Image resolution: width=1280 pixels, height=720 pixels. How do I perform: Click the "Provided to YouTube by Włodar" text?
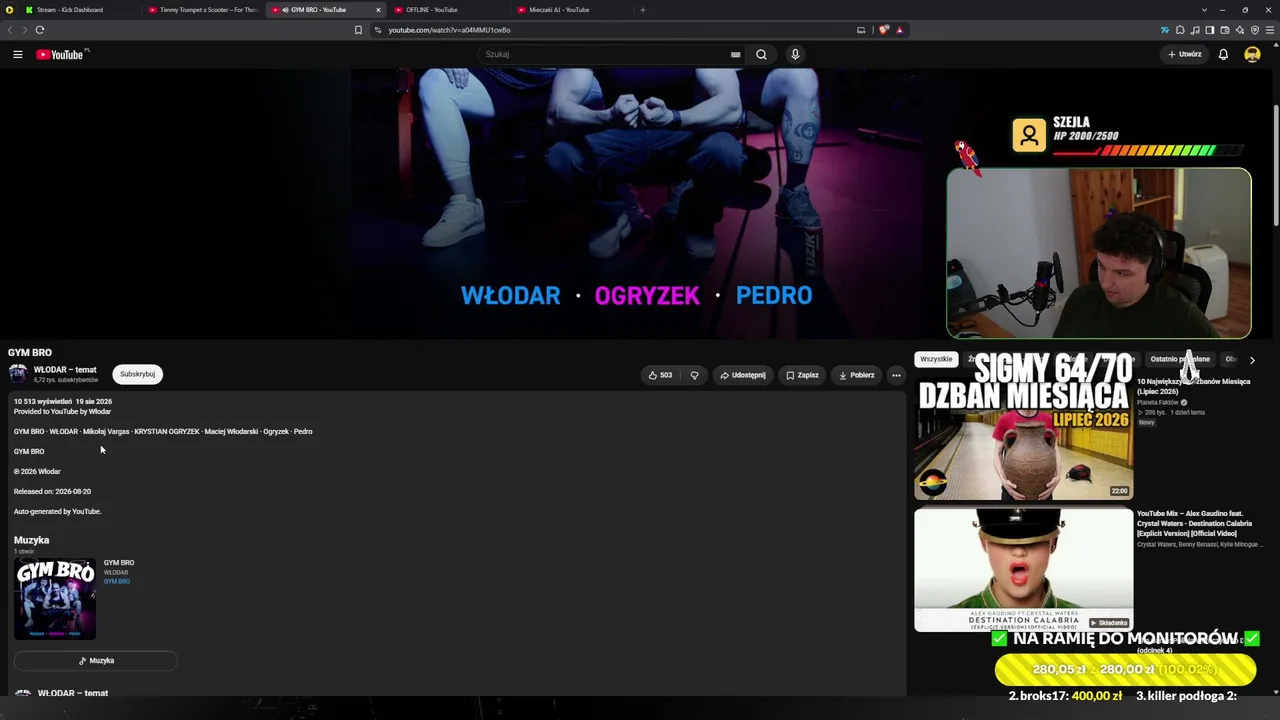coord(62,412)
